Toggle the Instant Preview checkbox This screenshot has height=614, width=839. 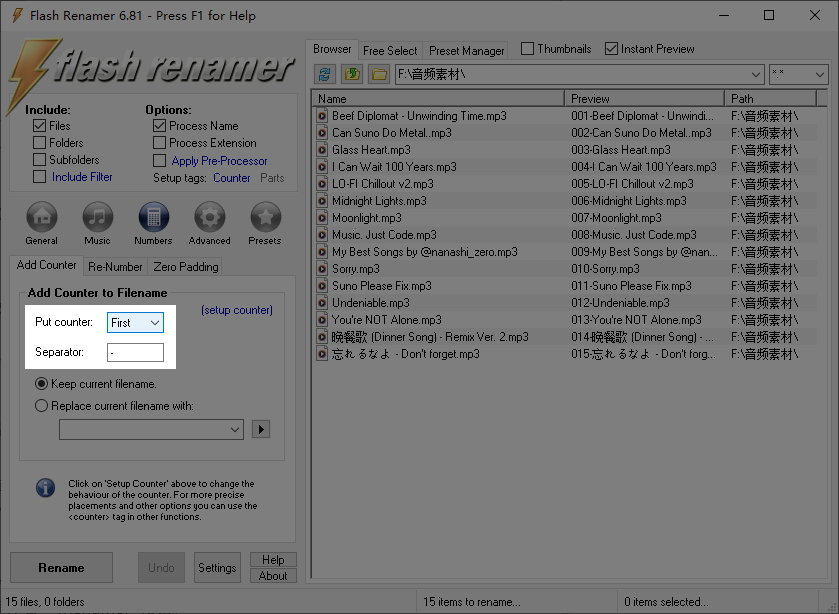pos(611,49)
